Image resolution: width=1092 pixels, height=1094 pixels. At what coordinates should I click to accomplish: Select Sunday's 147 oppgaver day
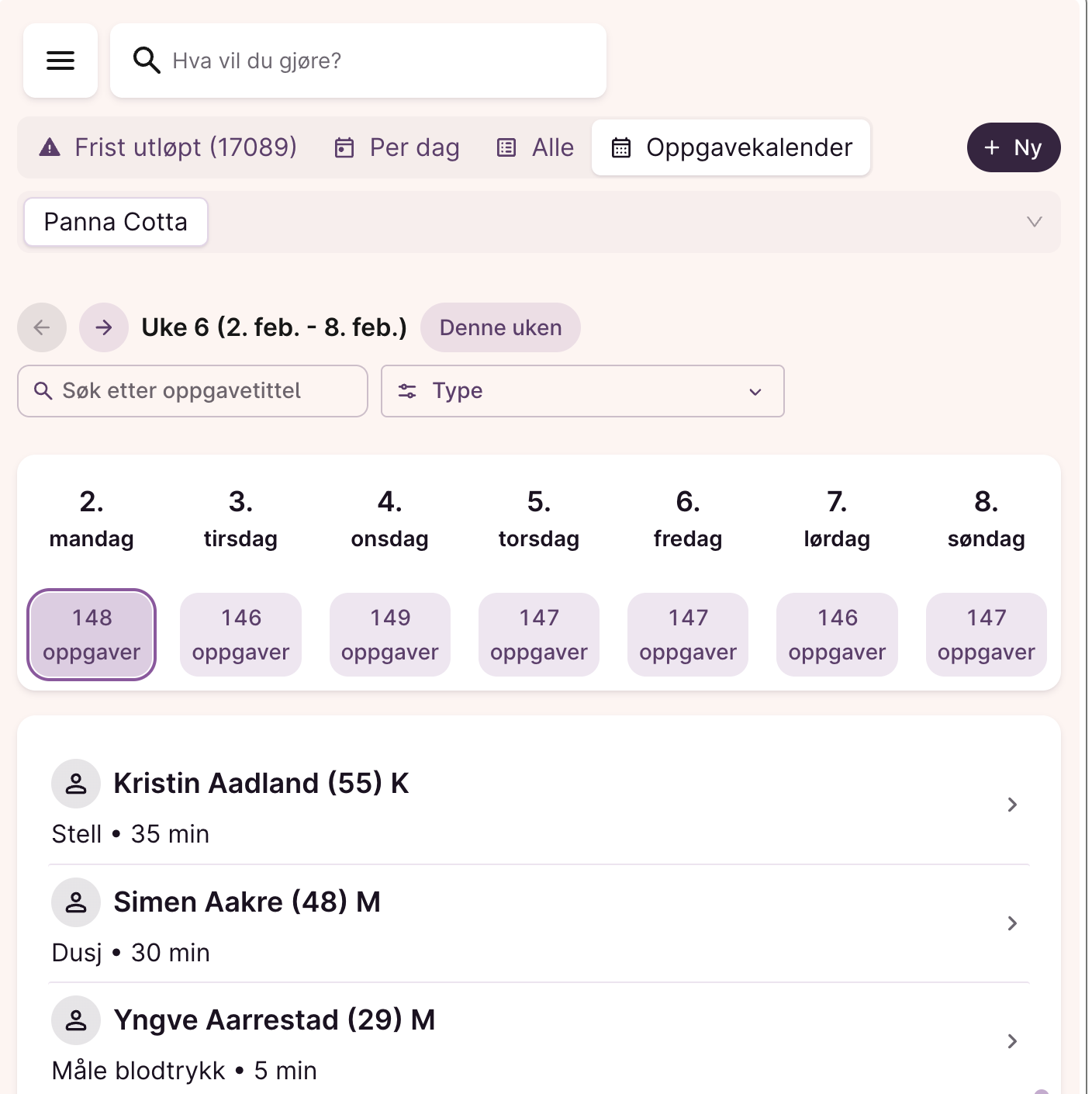[x=986, y=635]
